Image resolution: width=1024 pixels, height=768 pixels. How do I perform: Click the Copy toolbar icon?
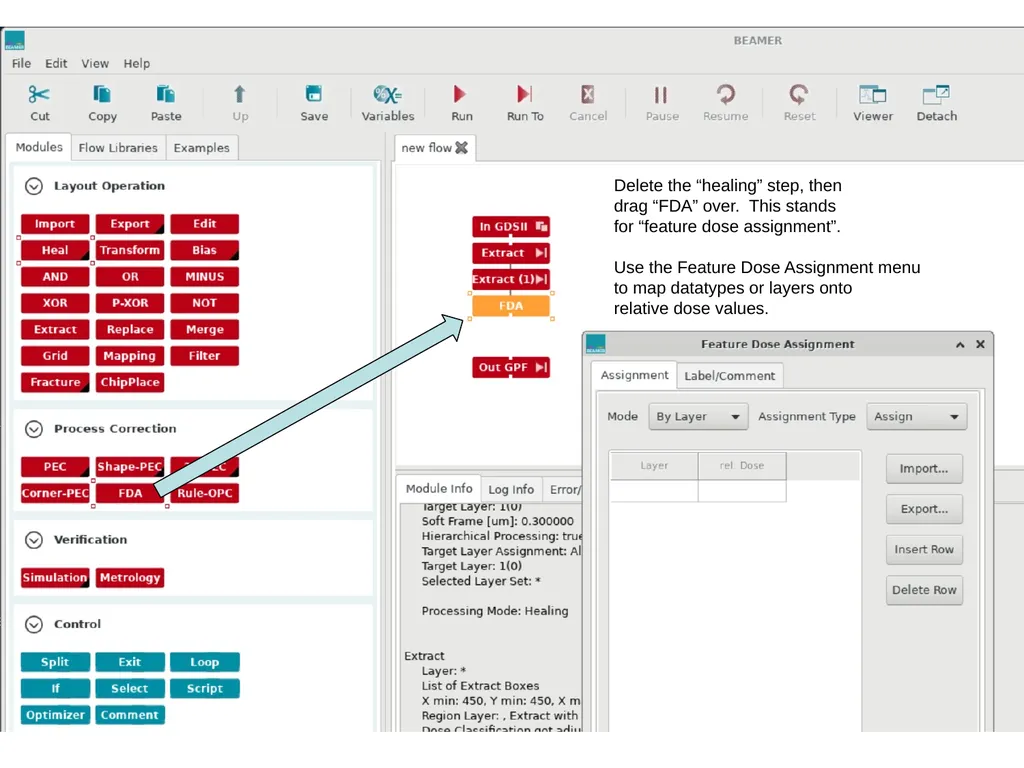click(x=102, y=95)
